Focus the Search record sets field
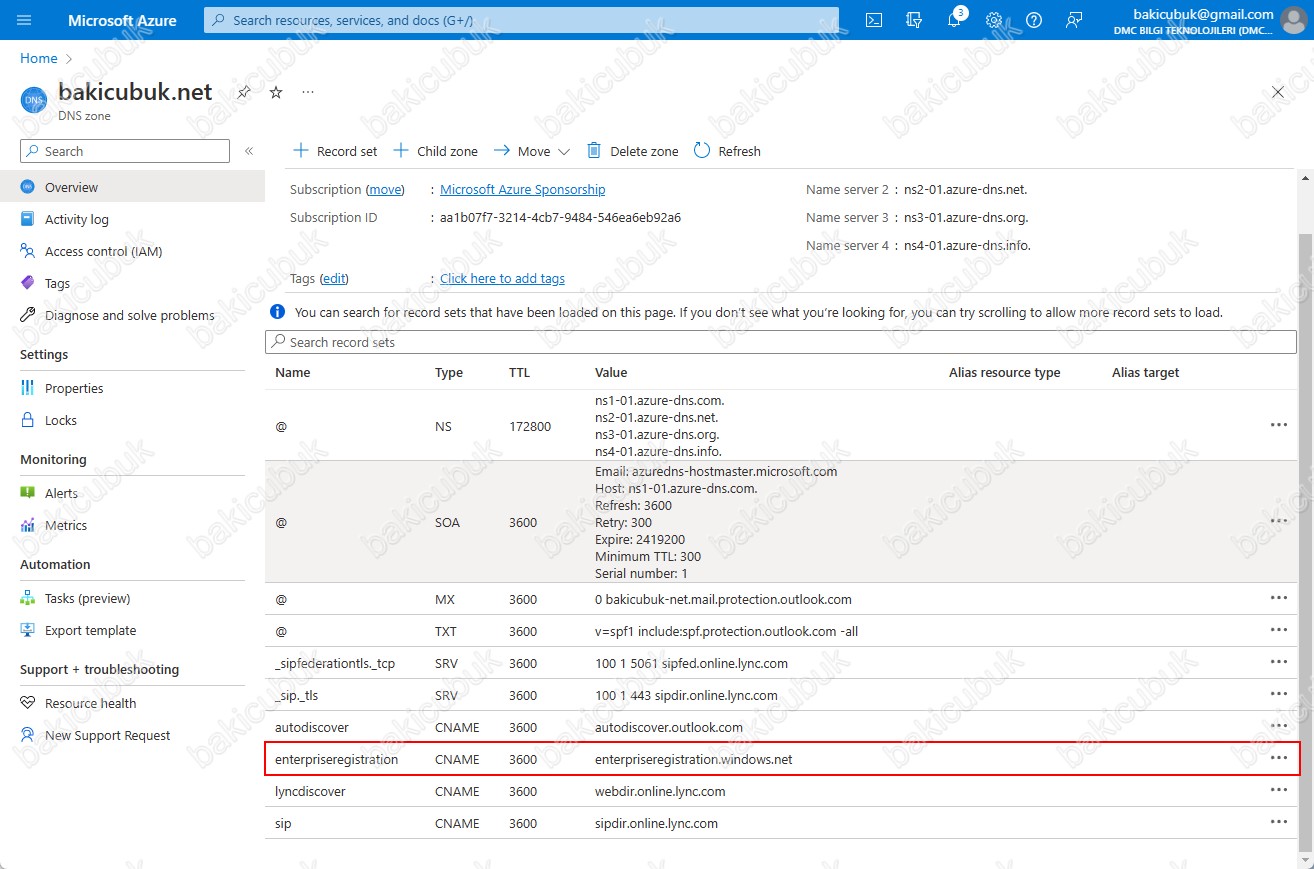Screen dimensions: 1314x869 click(781, 342)
